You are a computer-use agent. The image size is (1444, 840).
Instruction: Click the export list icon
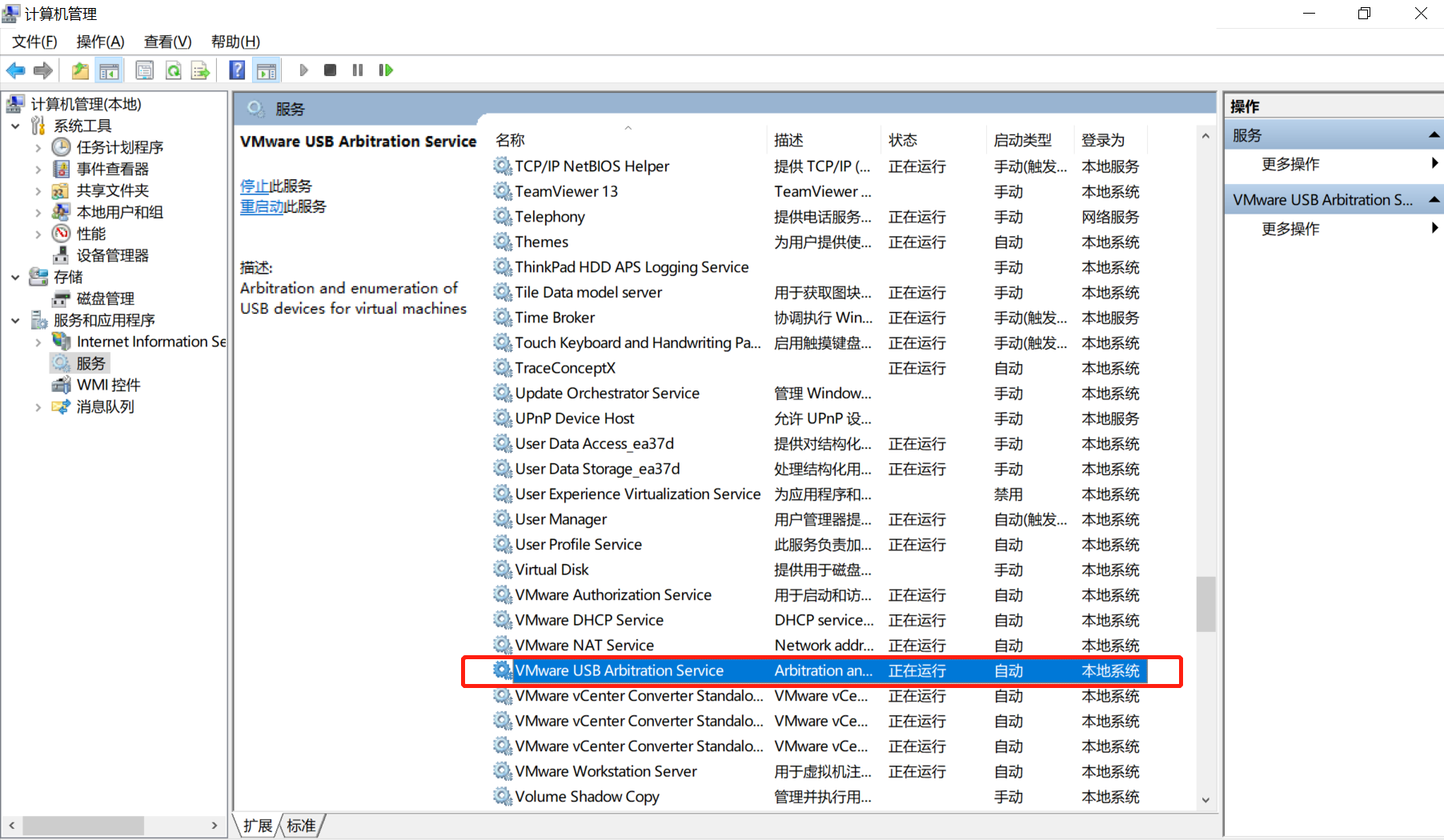(201, 70)
